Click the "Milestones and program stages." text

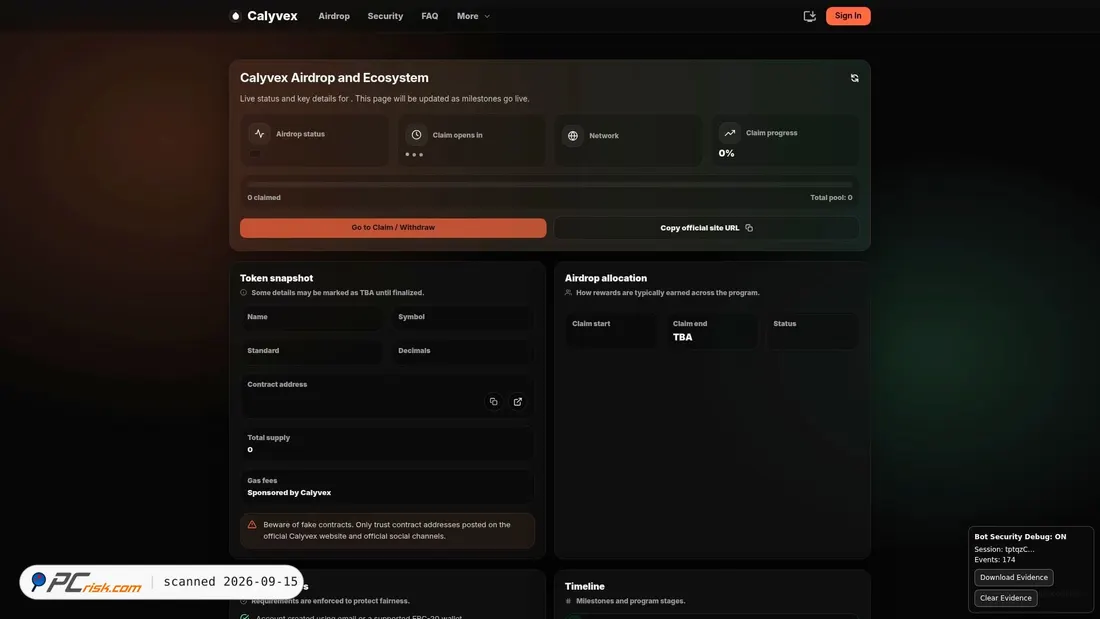pos(631,601)
